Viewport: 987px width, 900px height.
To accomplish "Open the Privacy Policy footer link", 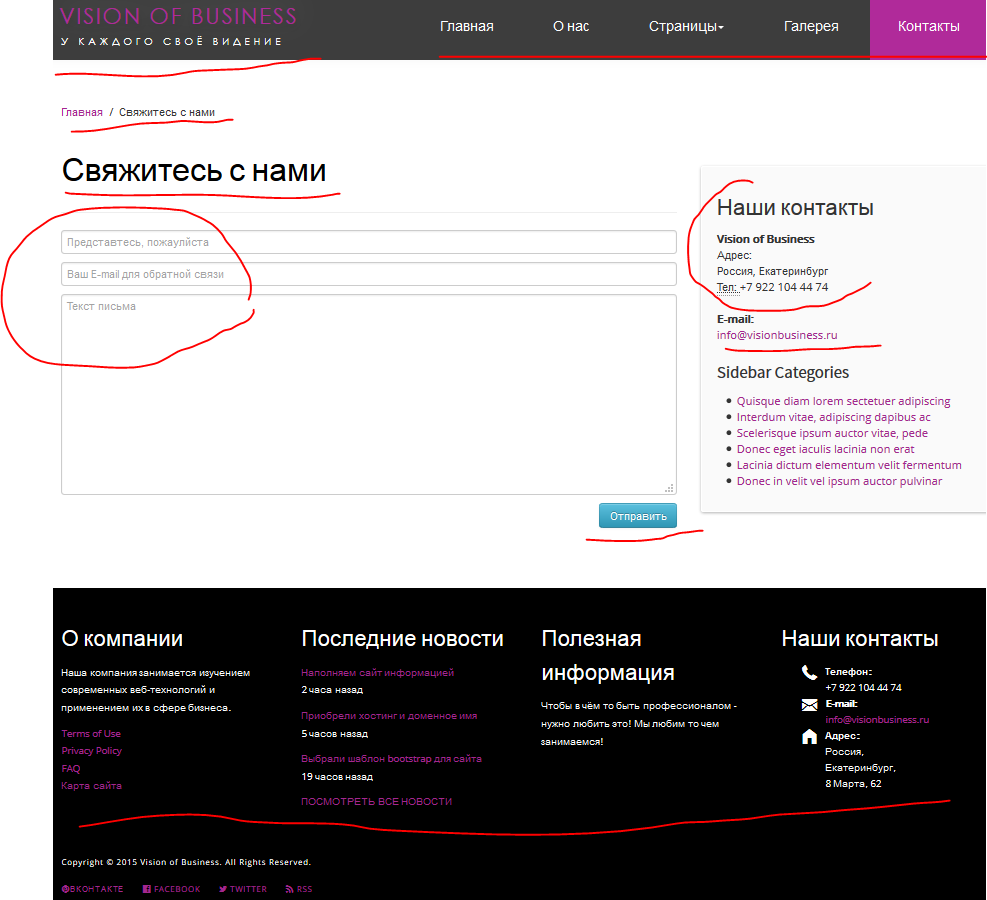I will (x=91, y=751).
